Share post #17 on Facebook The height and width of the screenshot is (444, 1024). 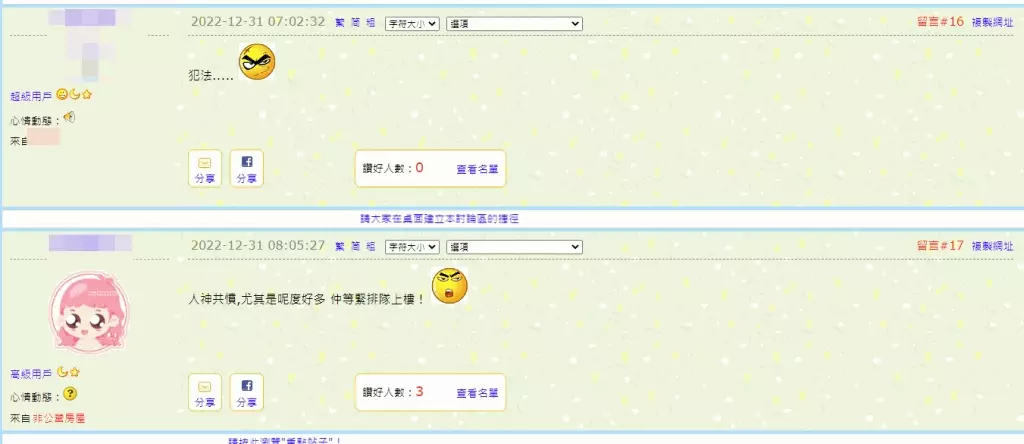pos(247,392)
